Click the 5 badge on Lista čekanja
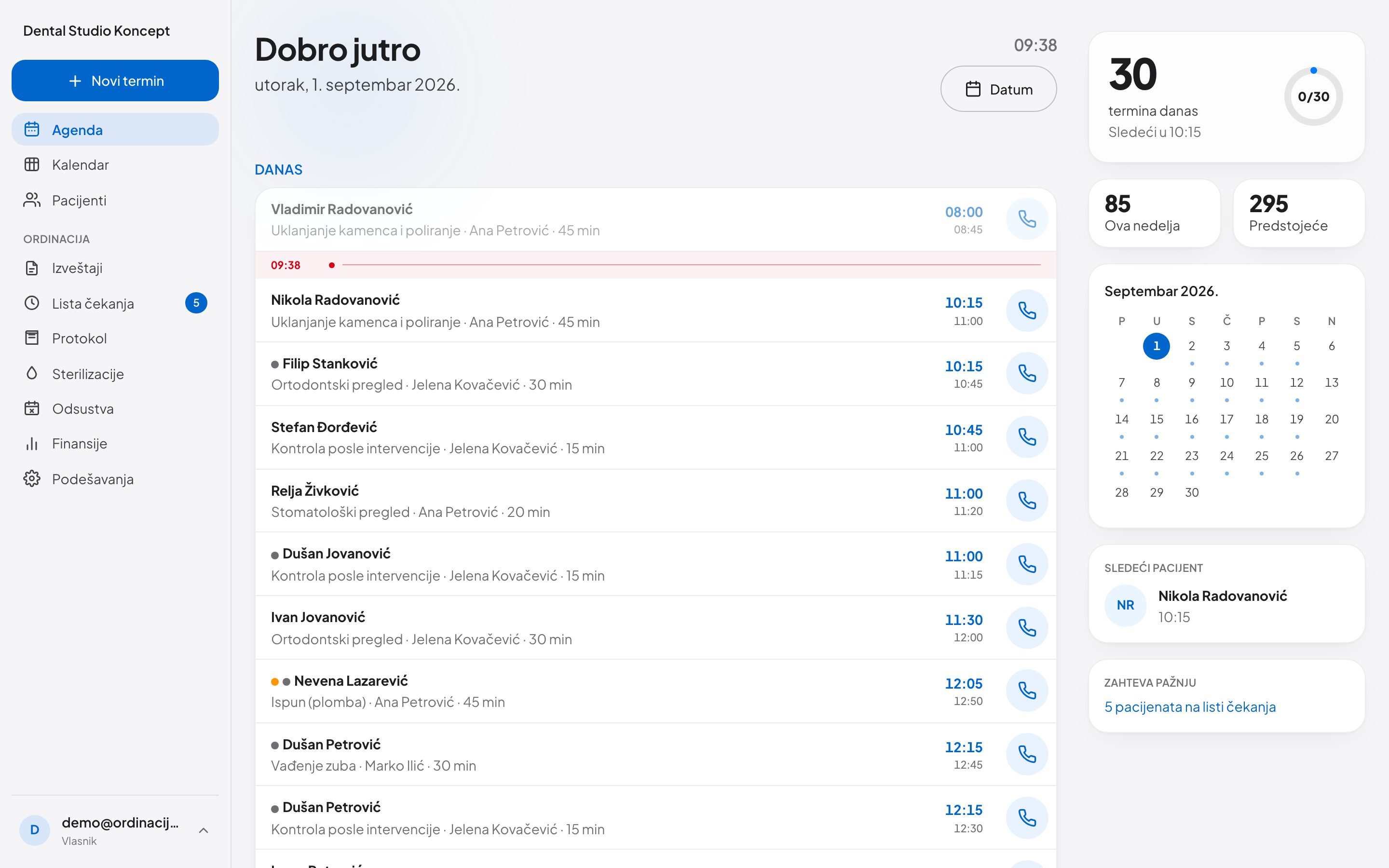The image size is (1389, 868). 196,303
